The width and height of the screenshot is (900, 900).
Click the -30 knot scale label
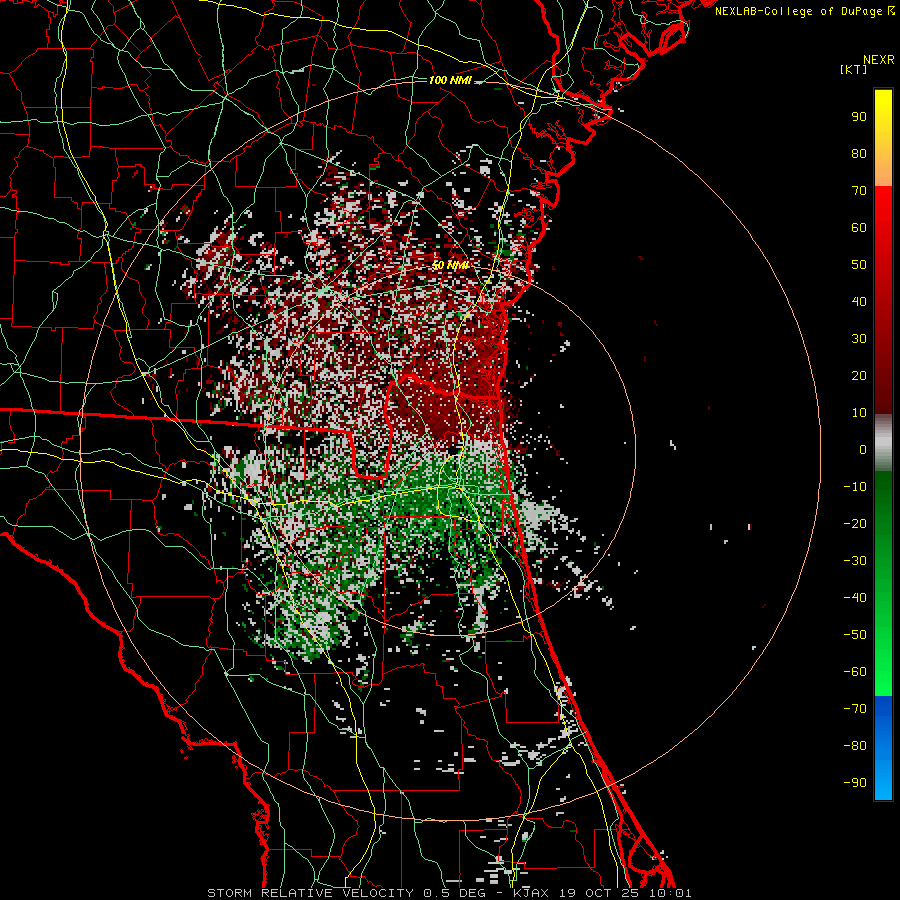tap(855, 561)
